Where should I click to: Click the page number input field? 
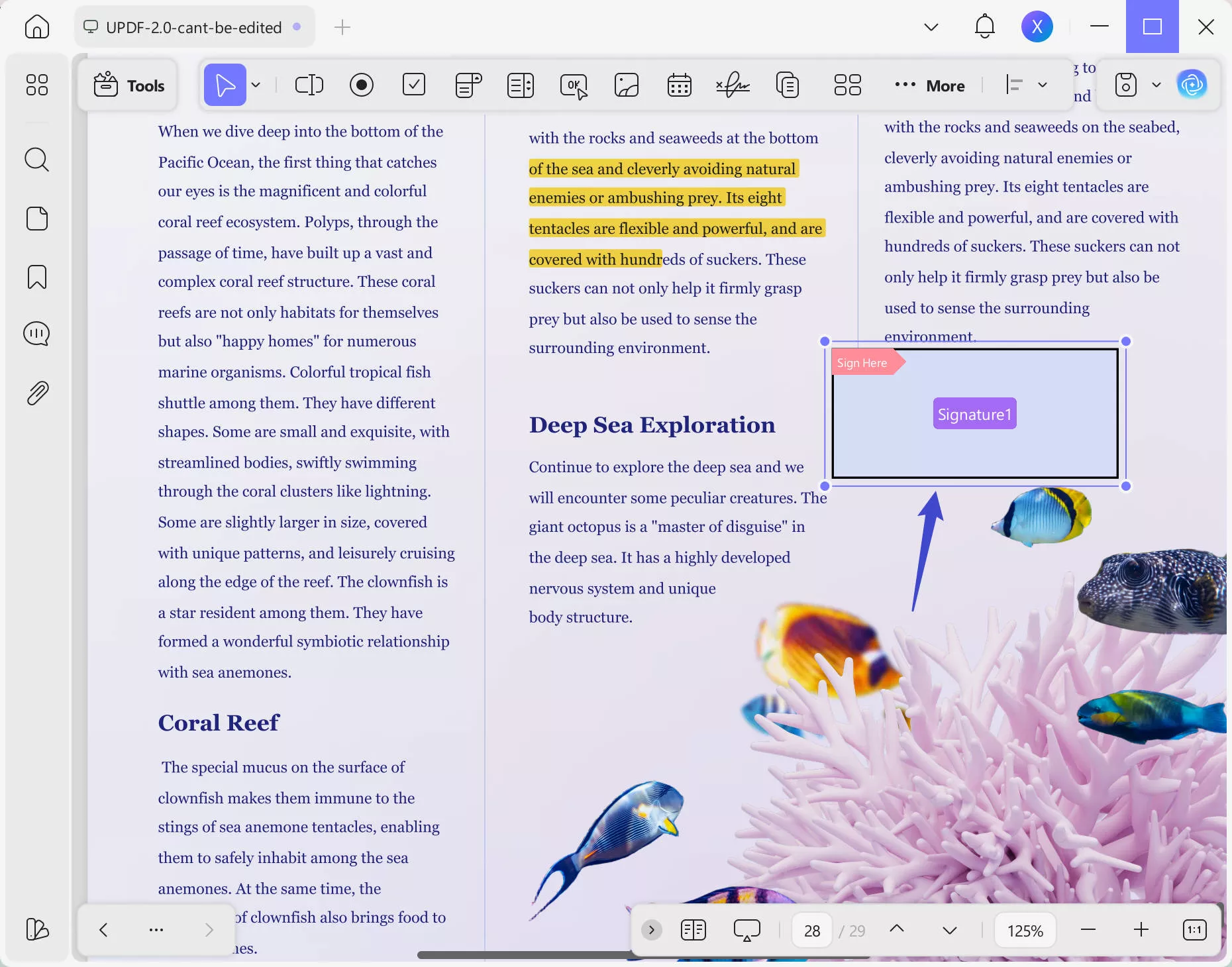(x=812, y=931)
